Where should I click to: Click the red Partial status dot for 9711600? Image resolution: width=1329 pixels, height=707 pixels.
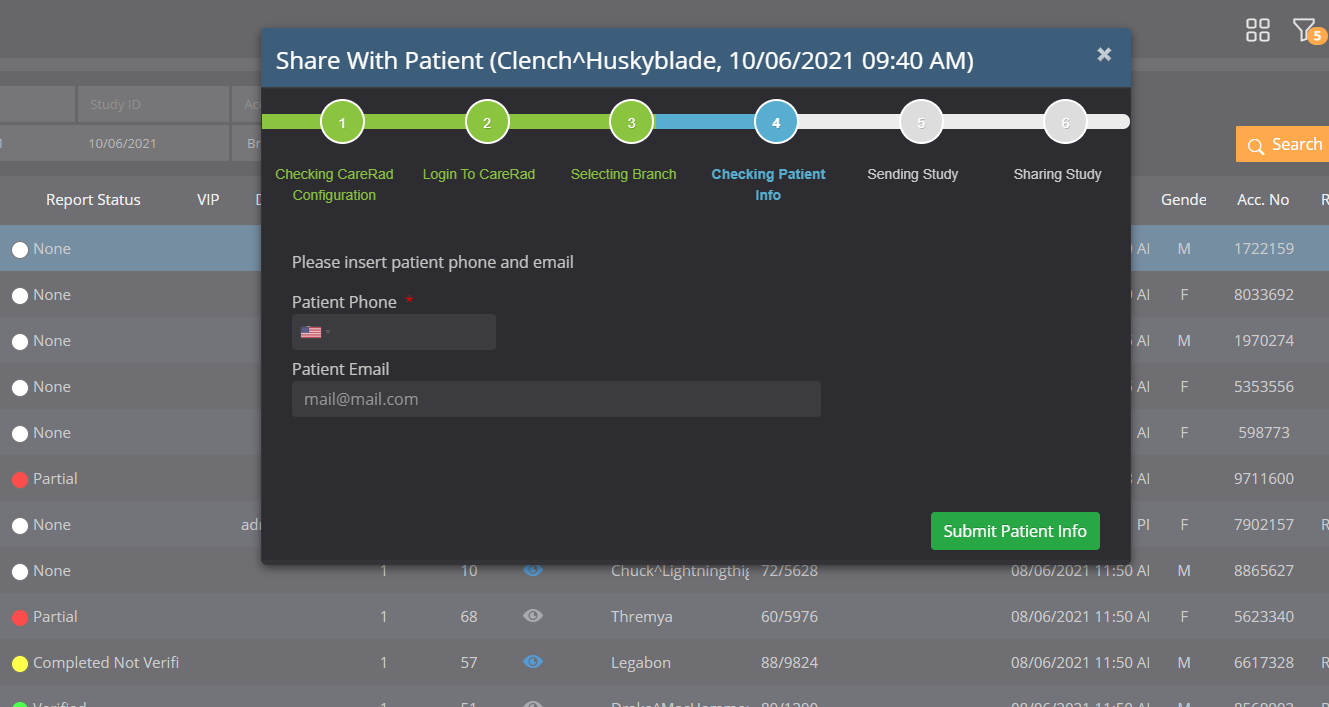(19, 479)
